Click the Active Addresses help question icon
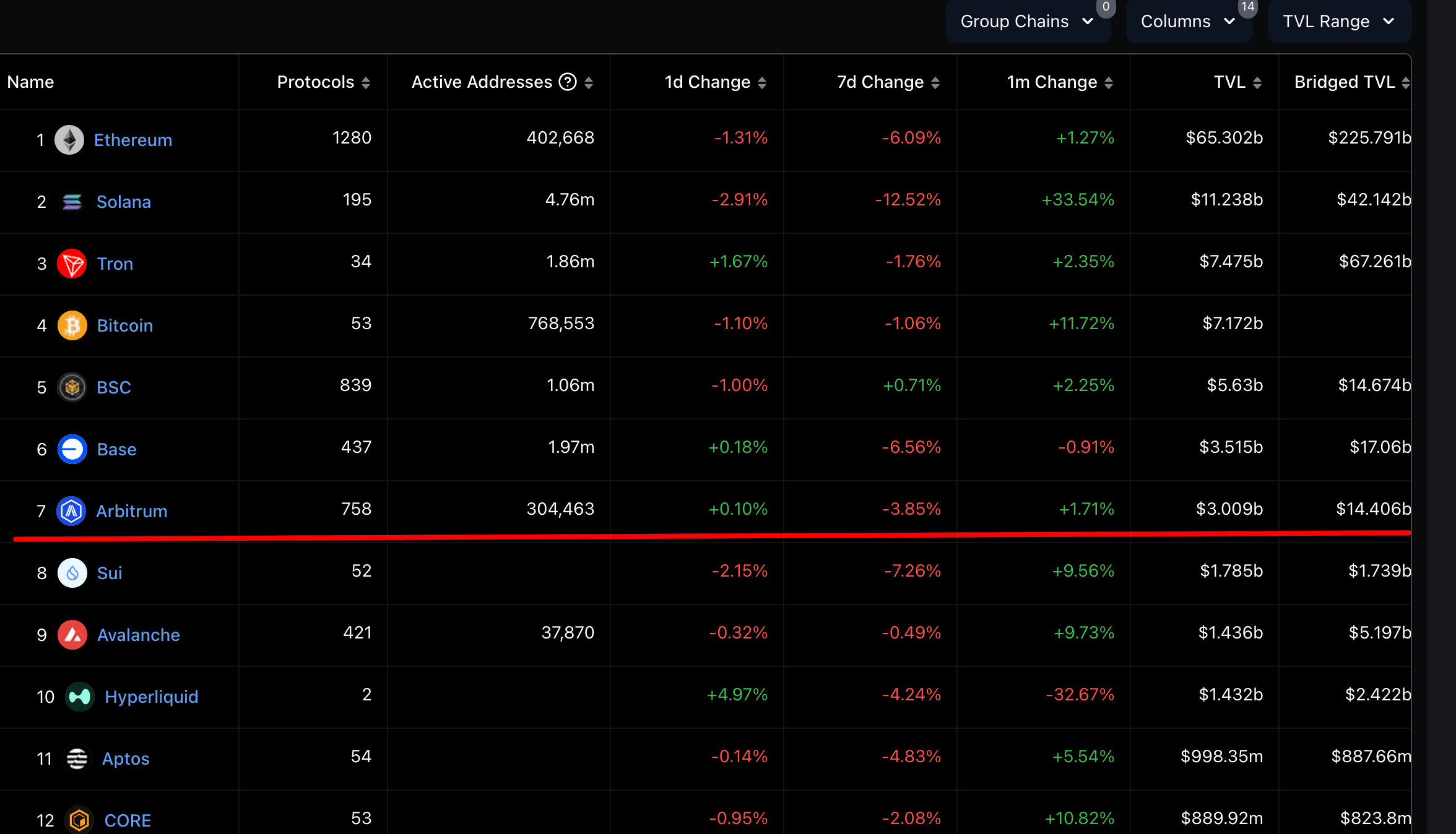Viewport: 1456px width, 834px height. point(568,82)
